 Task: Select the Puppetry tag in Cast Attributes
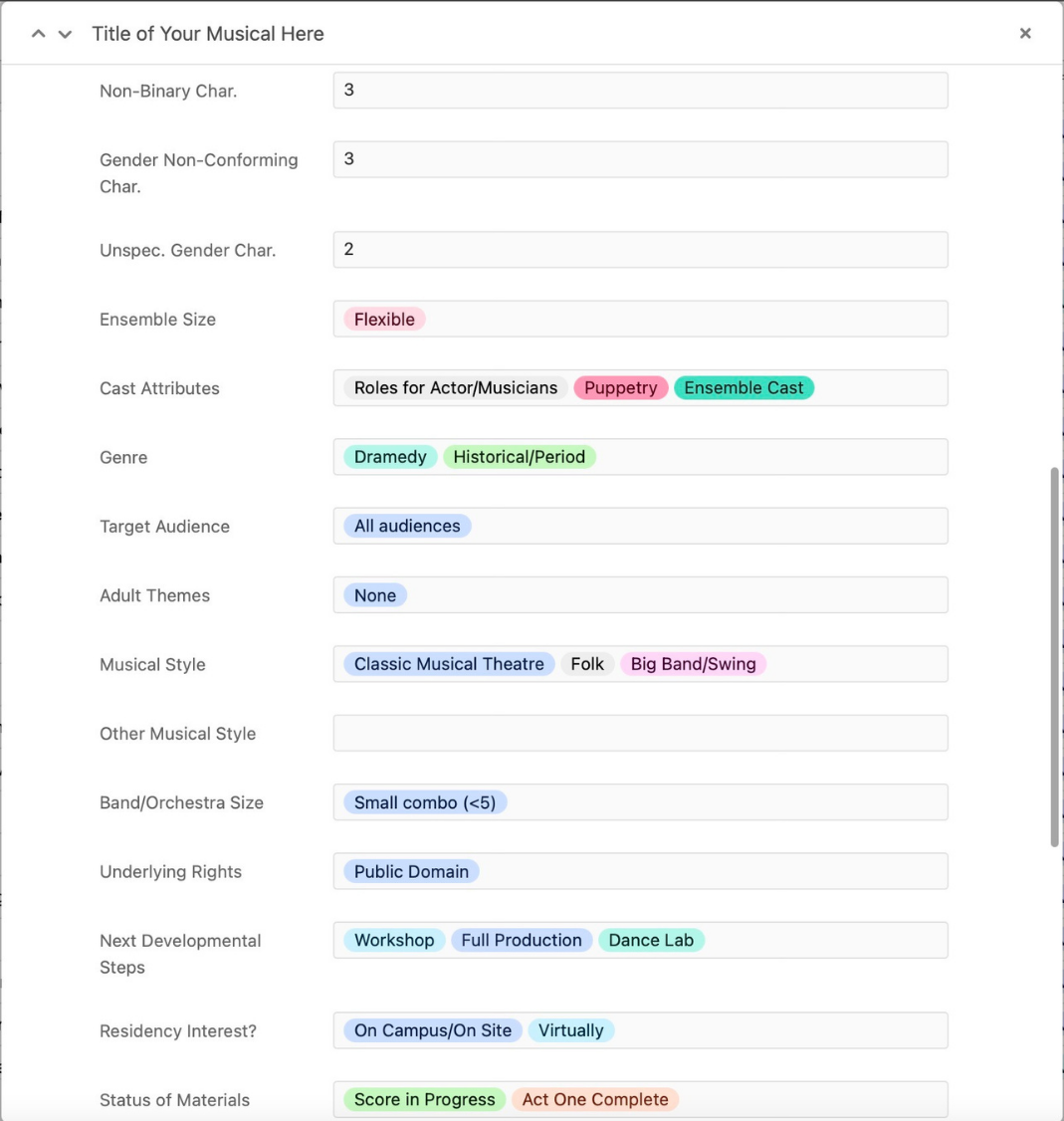(x=620, y=388)
